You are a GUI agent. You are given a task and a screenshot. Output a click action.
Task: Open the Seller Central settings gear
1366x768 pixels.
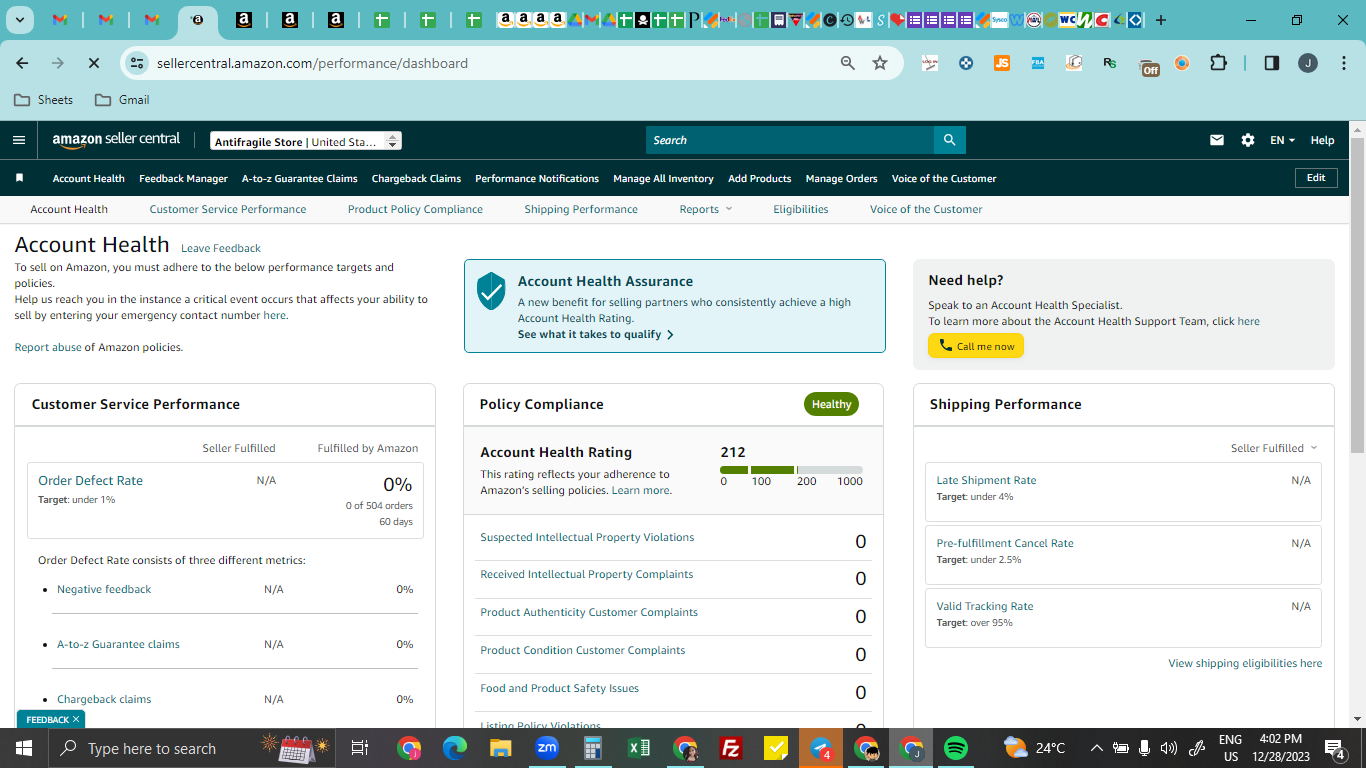point(1248,140)
